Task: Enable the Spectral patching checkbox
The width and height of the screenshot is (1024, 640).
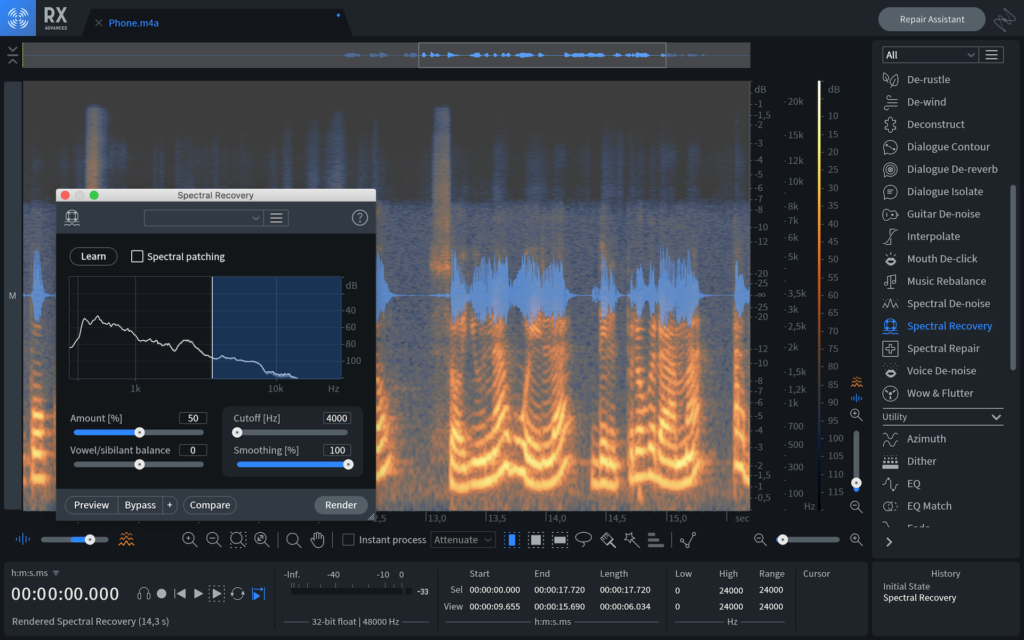Action: (x=138, y=257)
